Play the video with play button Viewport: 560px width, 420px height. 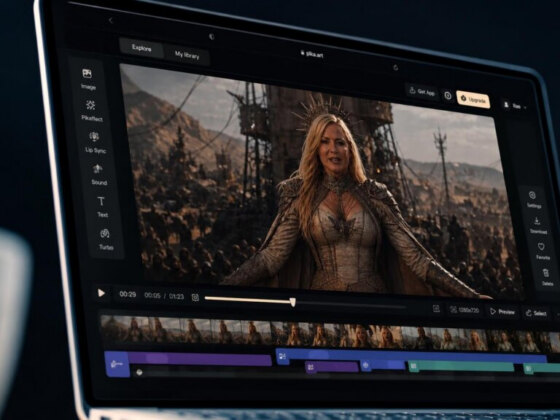tap(101, 293)
